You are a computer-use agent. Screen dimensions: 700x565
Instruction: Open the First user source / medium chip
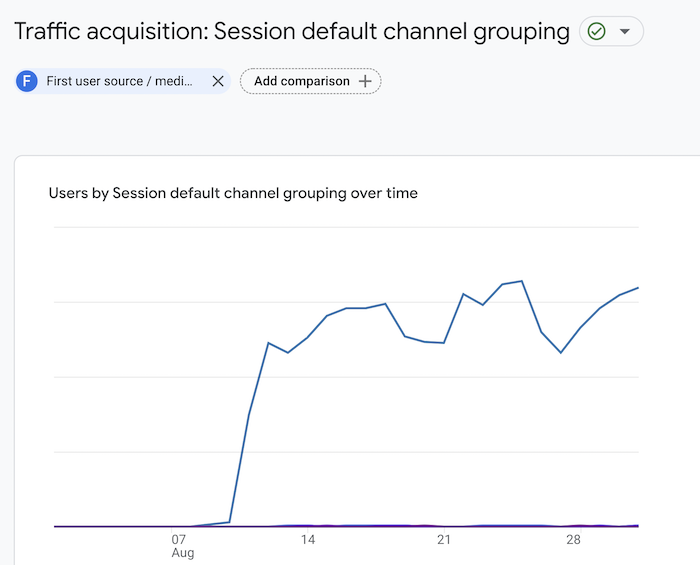click(x=120, y=81)
